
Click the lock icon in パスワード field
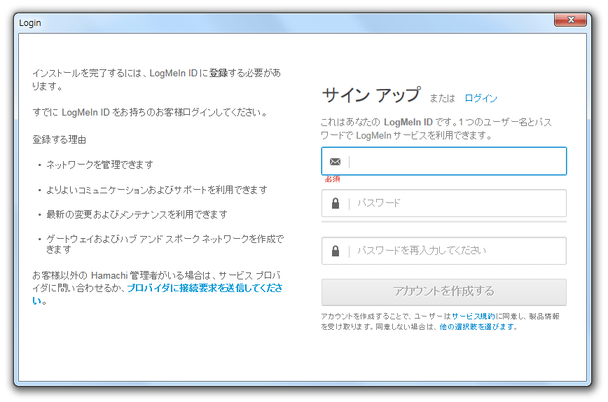pos(335,204)
